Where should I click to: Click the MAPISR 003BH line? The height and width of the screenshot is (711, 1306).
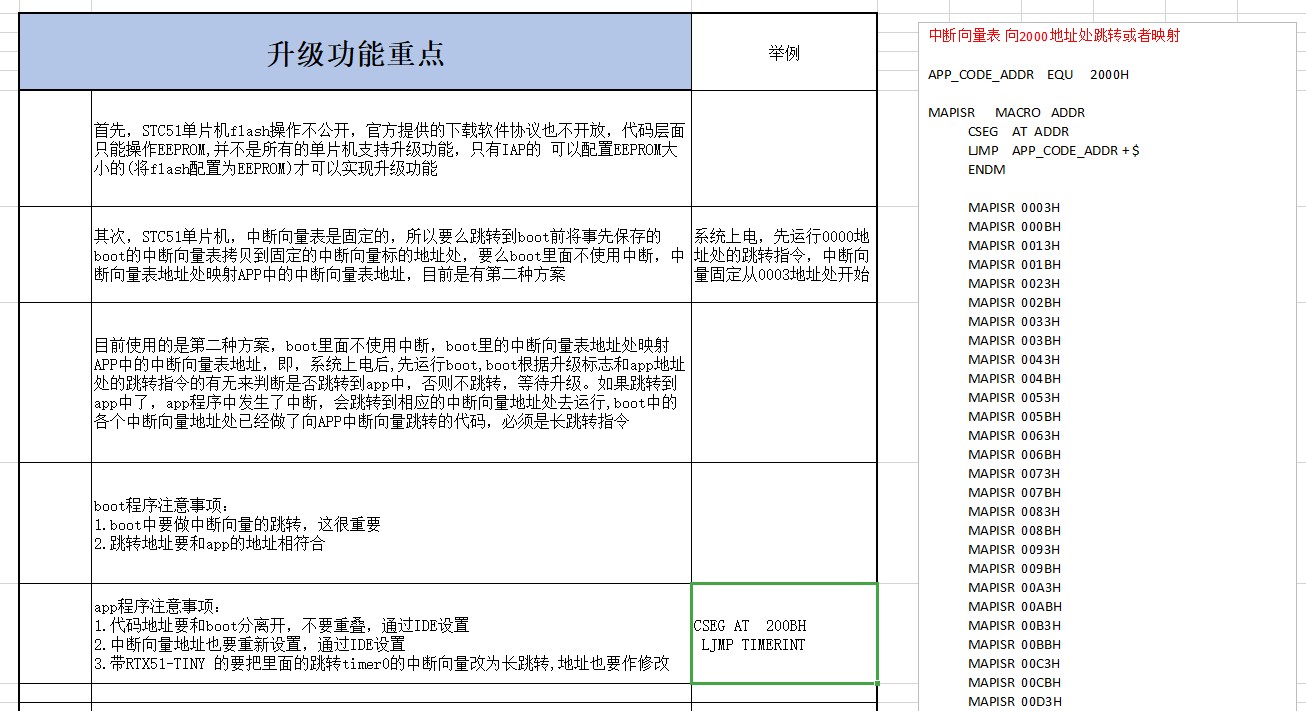(x=1014, y=340)
